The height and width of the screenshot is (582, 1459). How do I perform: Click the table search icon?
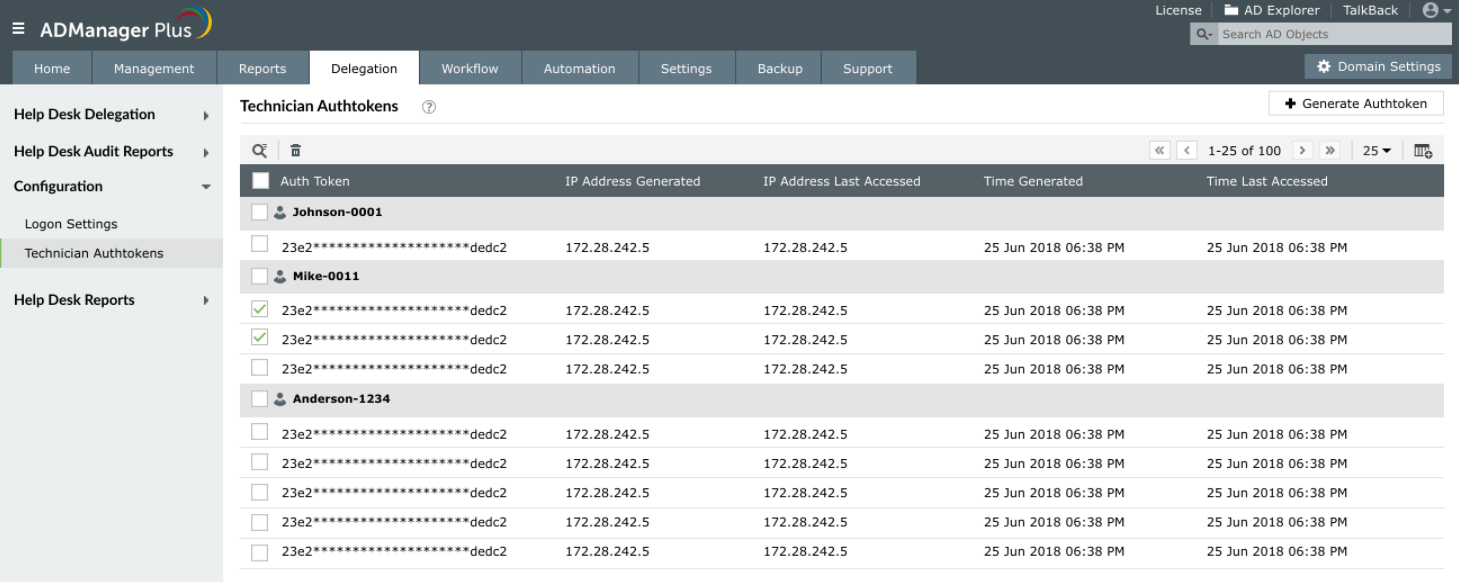coord(259,151)
